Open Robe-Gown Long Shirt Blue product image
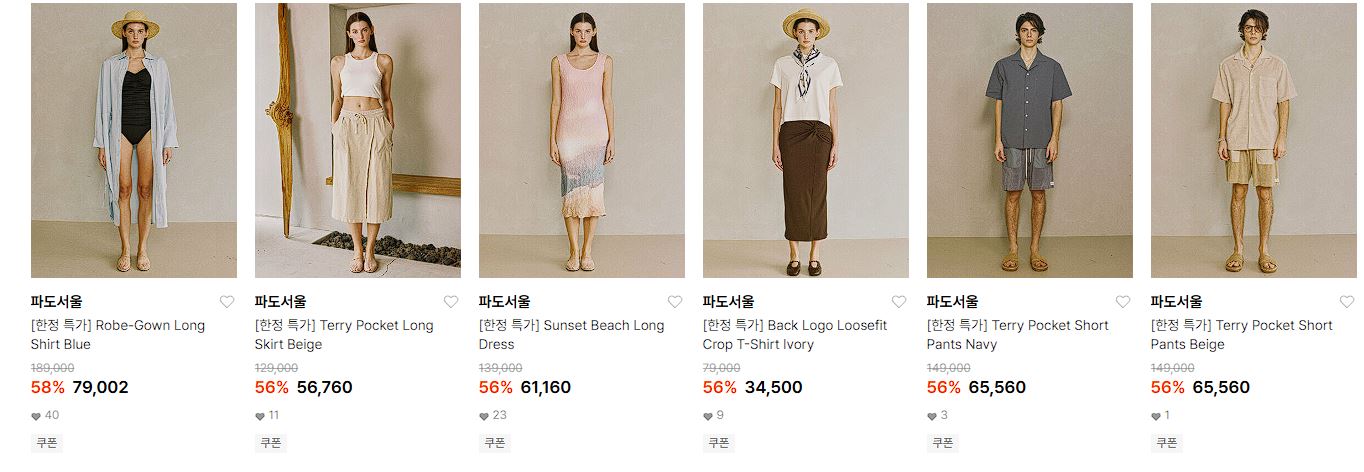The height and width of the screenshot is (472, 1364). pyautogui.click(x=134, y=140)
